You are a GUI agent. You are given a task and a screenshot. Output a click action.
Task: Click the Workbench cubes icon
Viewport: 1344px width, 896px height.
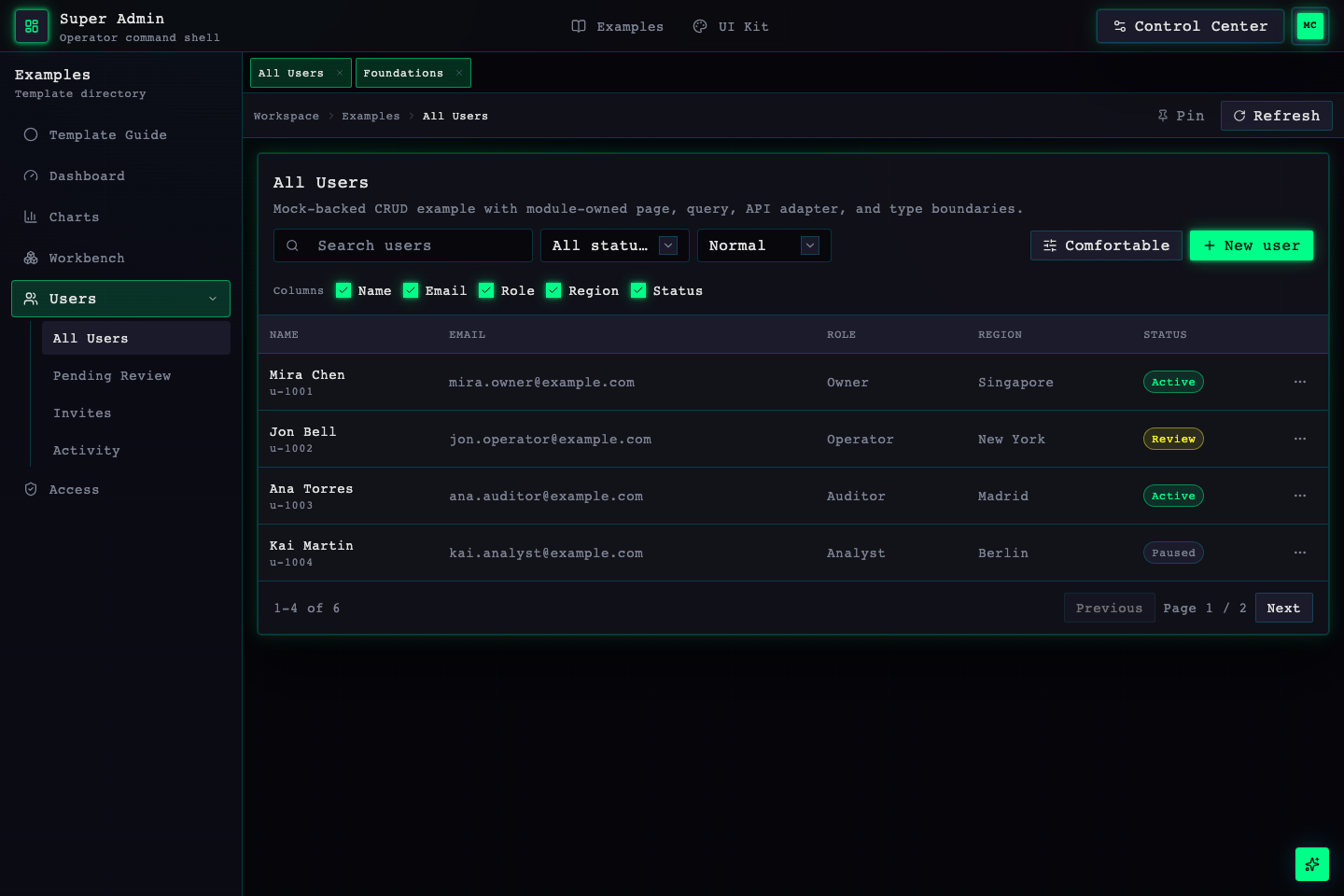pos(31,258)
